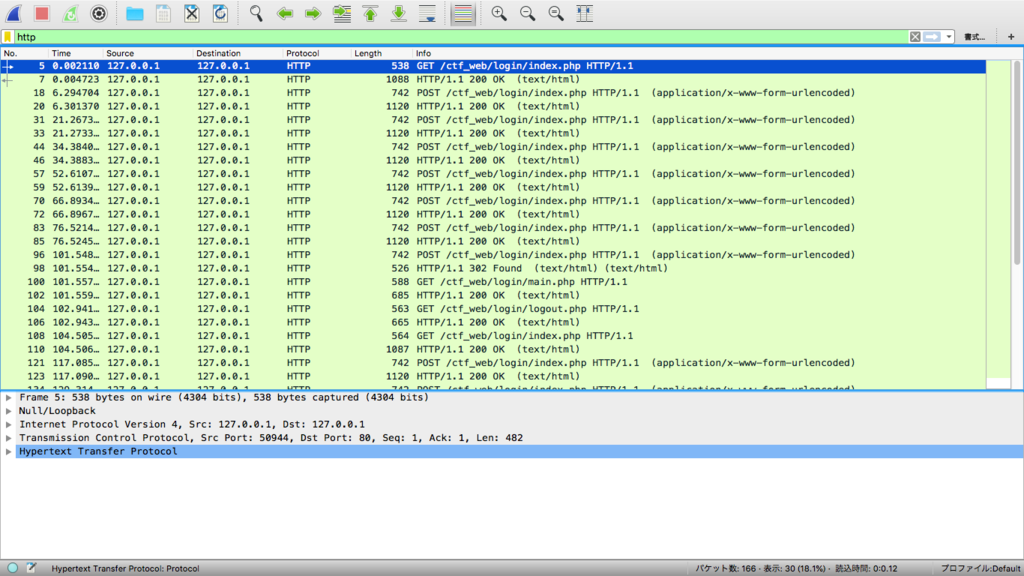This screenshot has height=576, width=1024.
Task: Click the packet count status text
Action: point(796,569)
